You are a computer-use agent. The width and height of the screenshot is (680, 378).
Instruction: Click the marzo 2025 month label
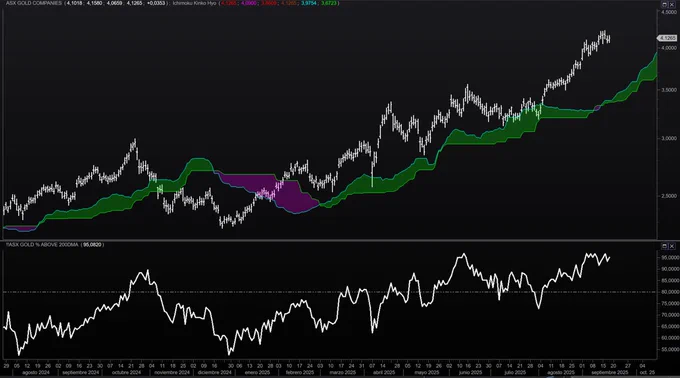[343, 373]
